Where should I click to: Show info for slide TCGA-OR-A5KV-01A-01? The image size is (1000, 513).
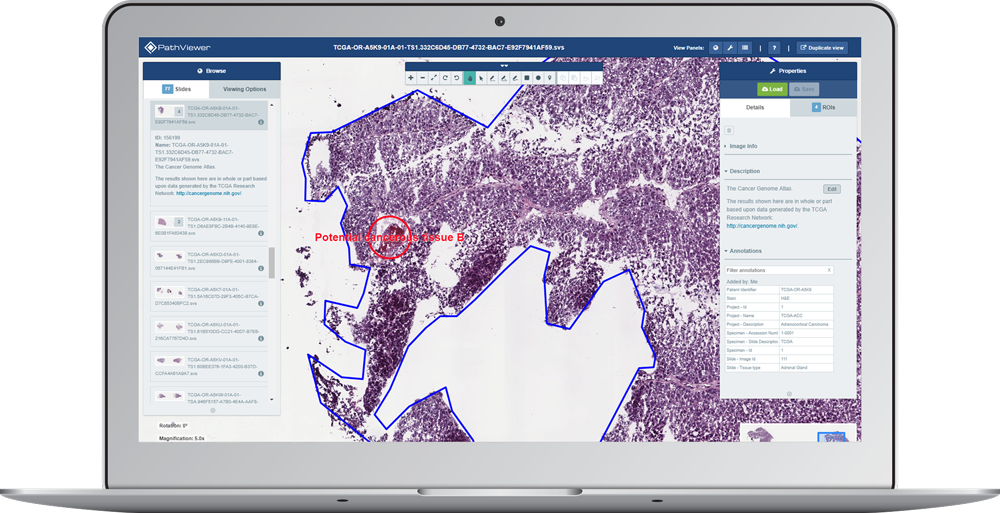[261, 374]
